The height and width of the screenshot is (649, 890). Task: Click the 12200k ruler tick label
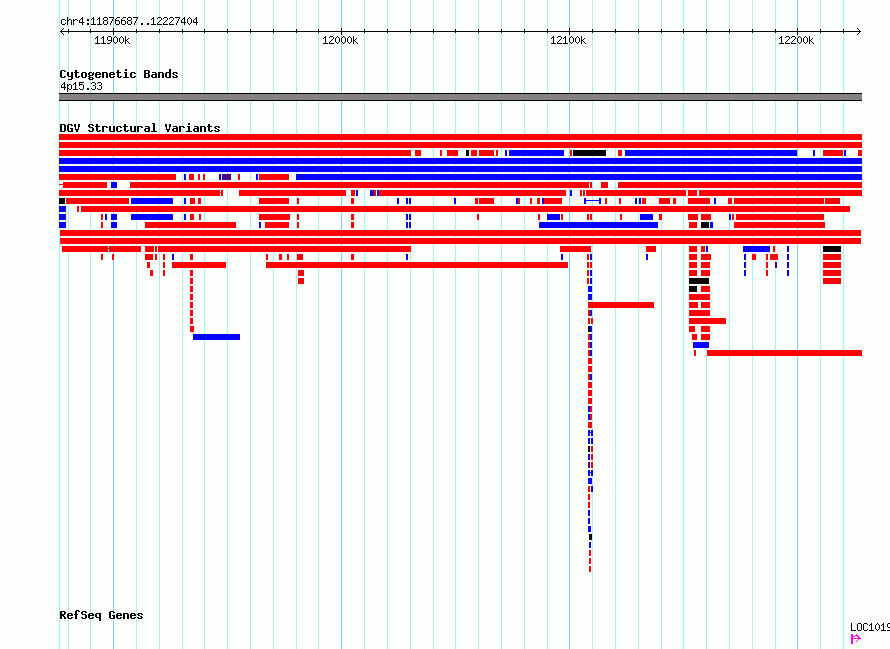click(796, 40)
